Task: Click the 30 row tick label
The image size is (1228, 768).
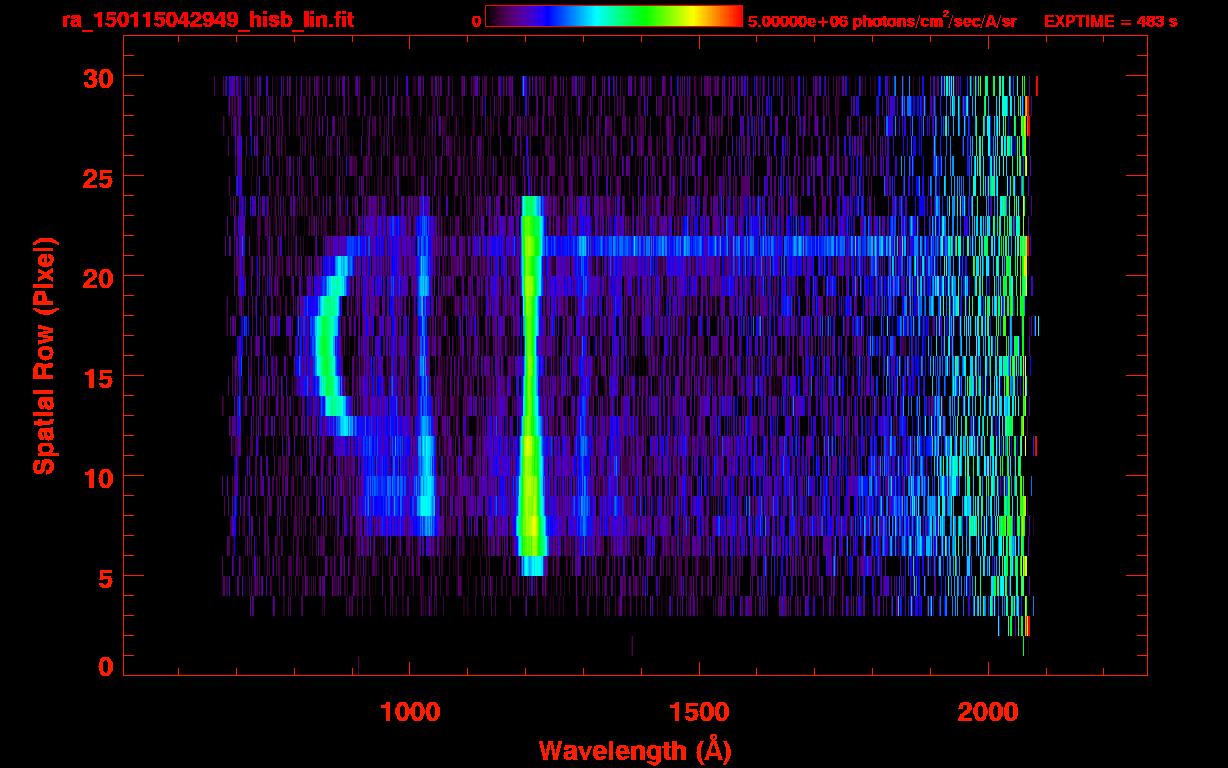Action: [96, 77]
